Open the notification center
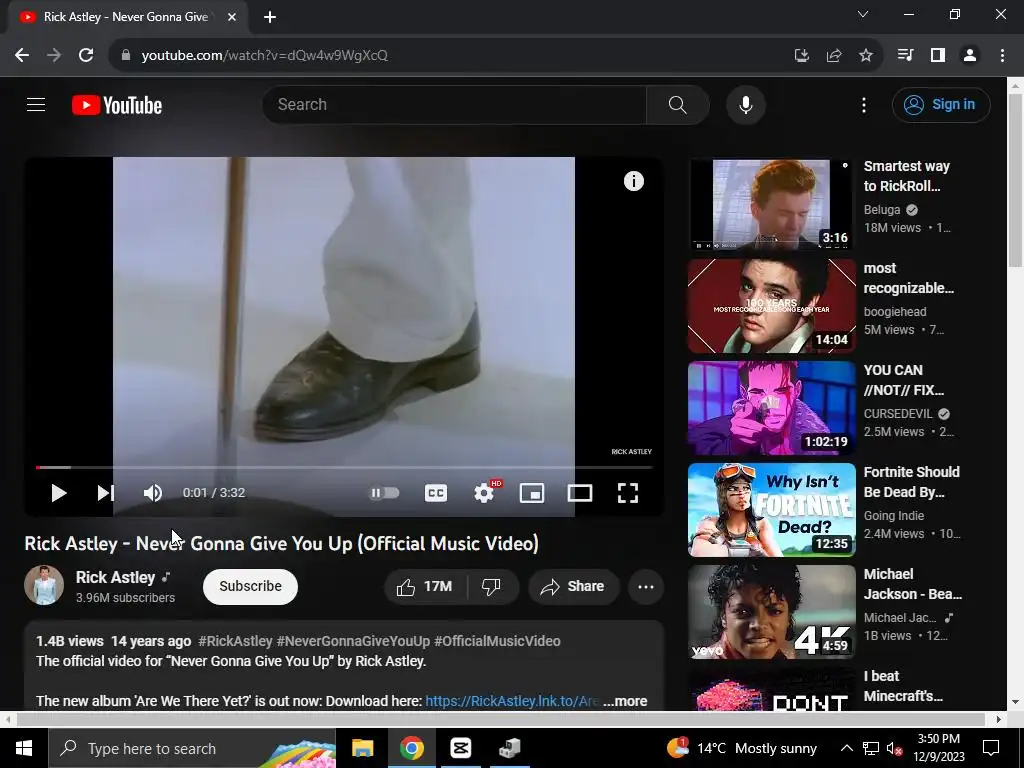The width and height of the screenshot is (1024, 768). click(x=991, y=748)
